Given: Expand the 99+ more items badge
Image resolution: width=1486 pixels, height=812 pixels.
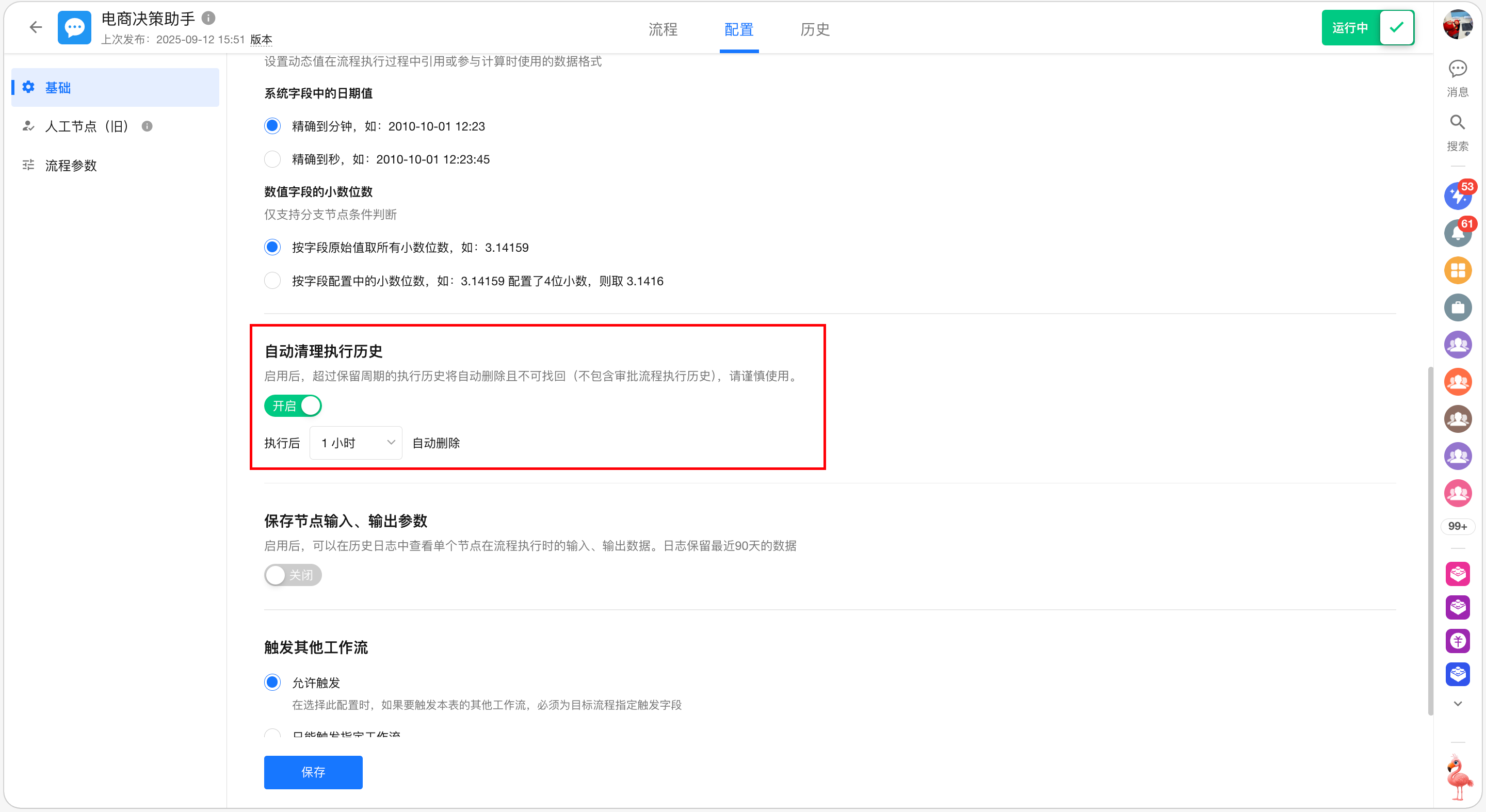Looking at the screenshot, I should click(1457, 526).
